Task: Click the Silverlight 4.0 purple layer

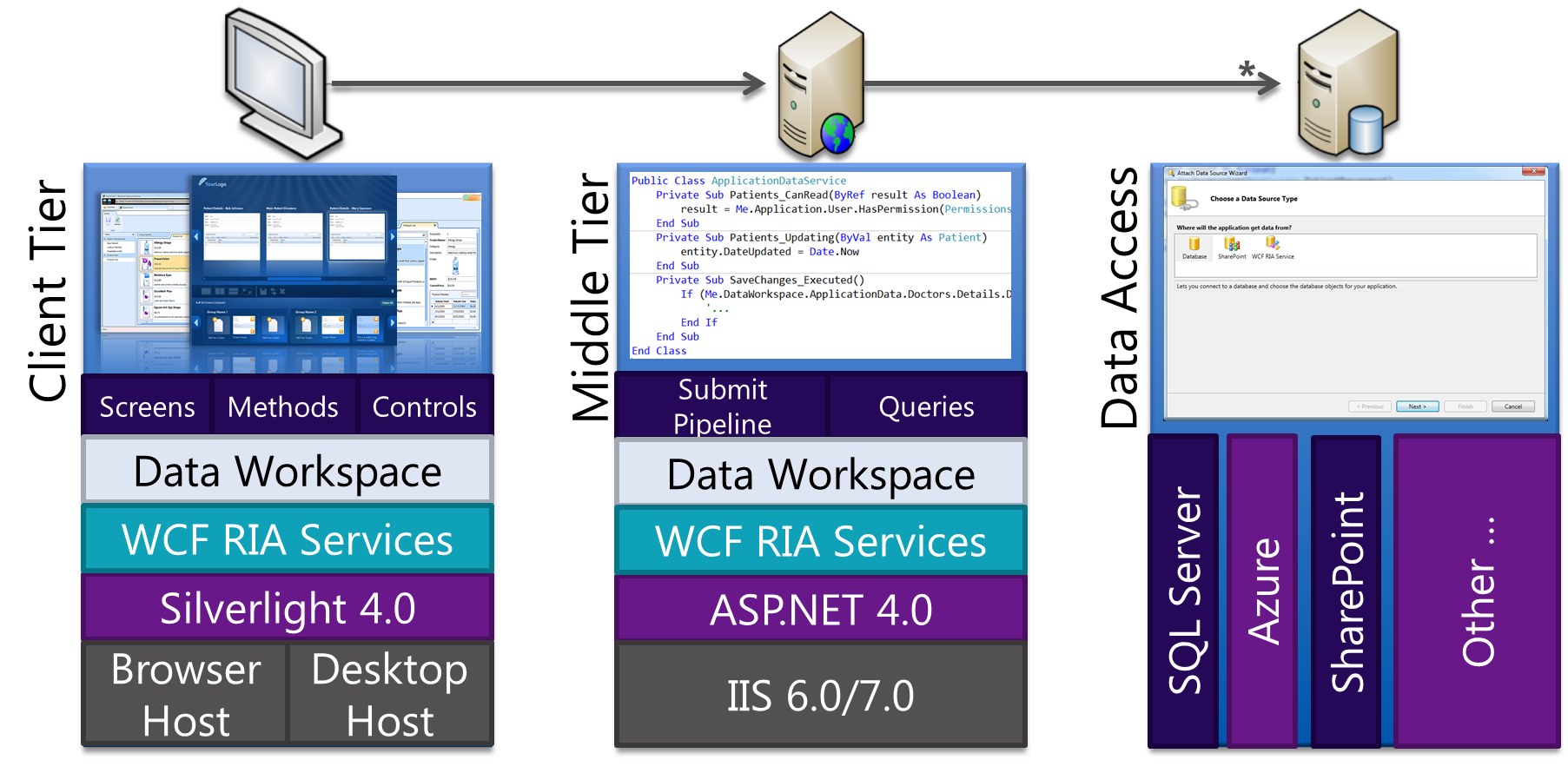Action: (288, 608)
